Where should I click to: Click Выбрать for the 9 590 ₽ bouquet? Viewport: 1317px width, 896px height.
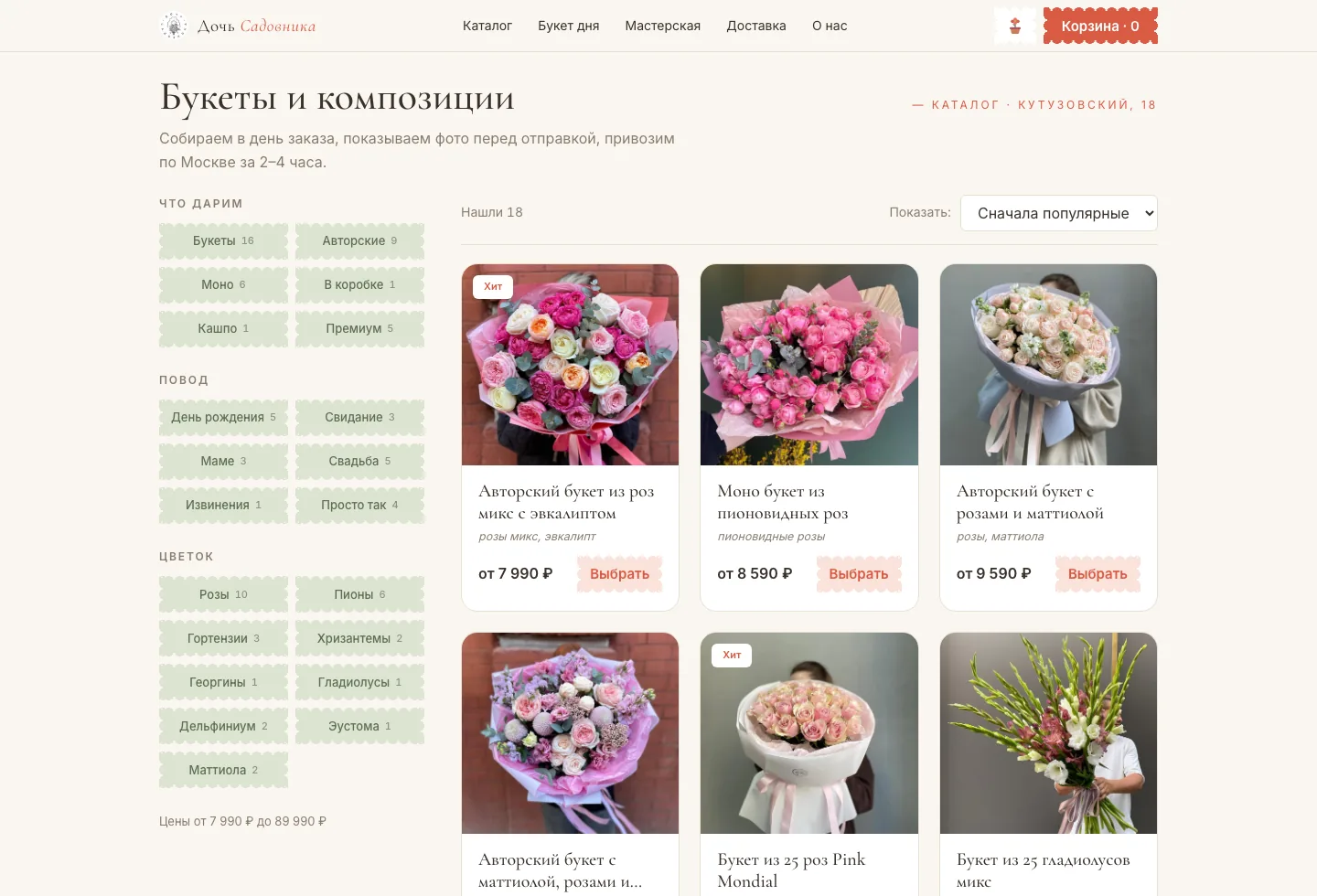pyautogui.click(x=1097, y=574)
